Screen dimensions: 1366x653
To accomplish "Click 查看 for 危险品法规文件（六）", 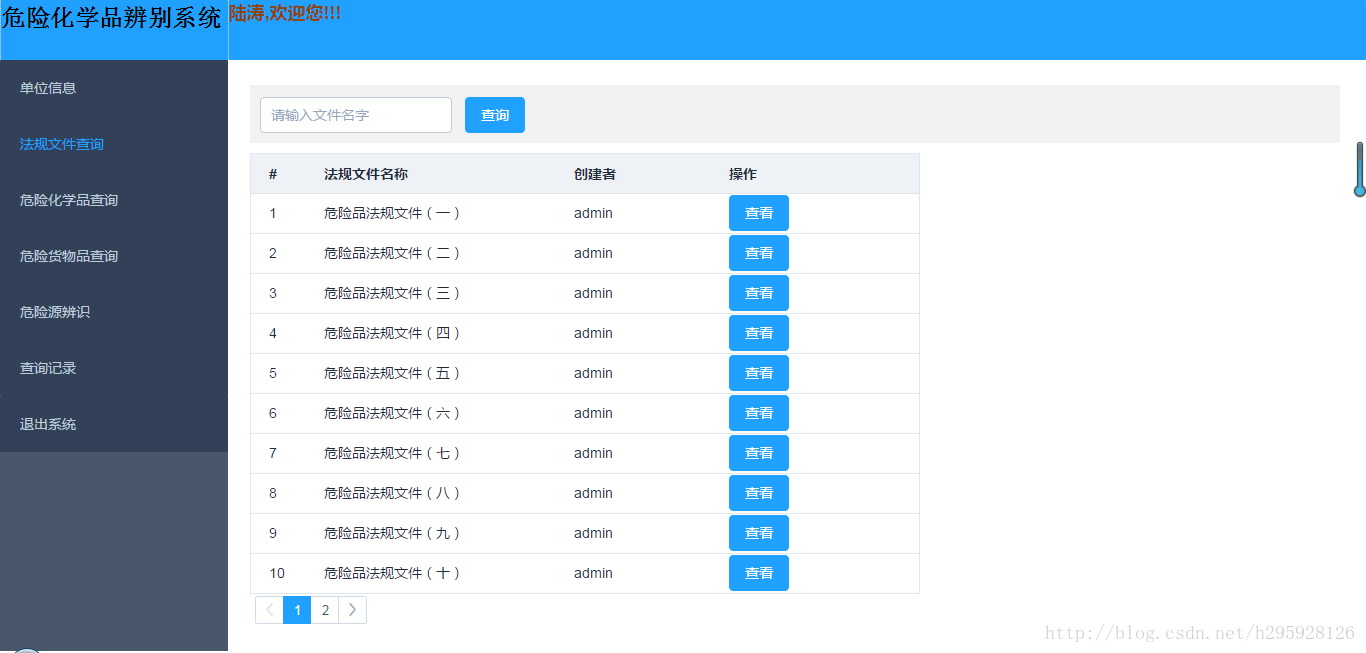I will pyautogui.click(x=759, y=413).
